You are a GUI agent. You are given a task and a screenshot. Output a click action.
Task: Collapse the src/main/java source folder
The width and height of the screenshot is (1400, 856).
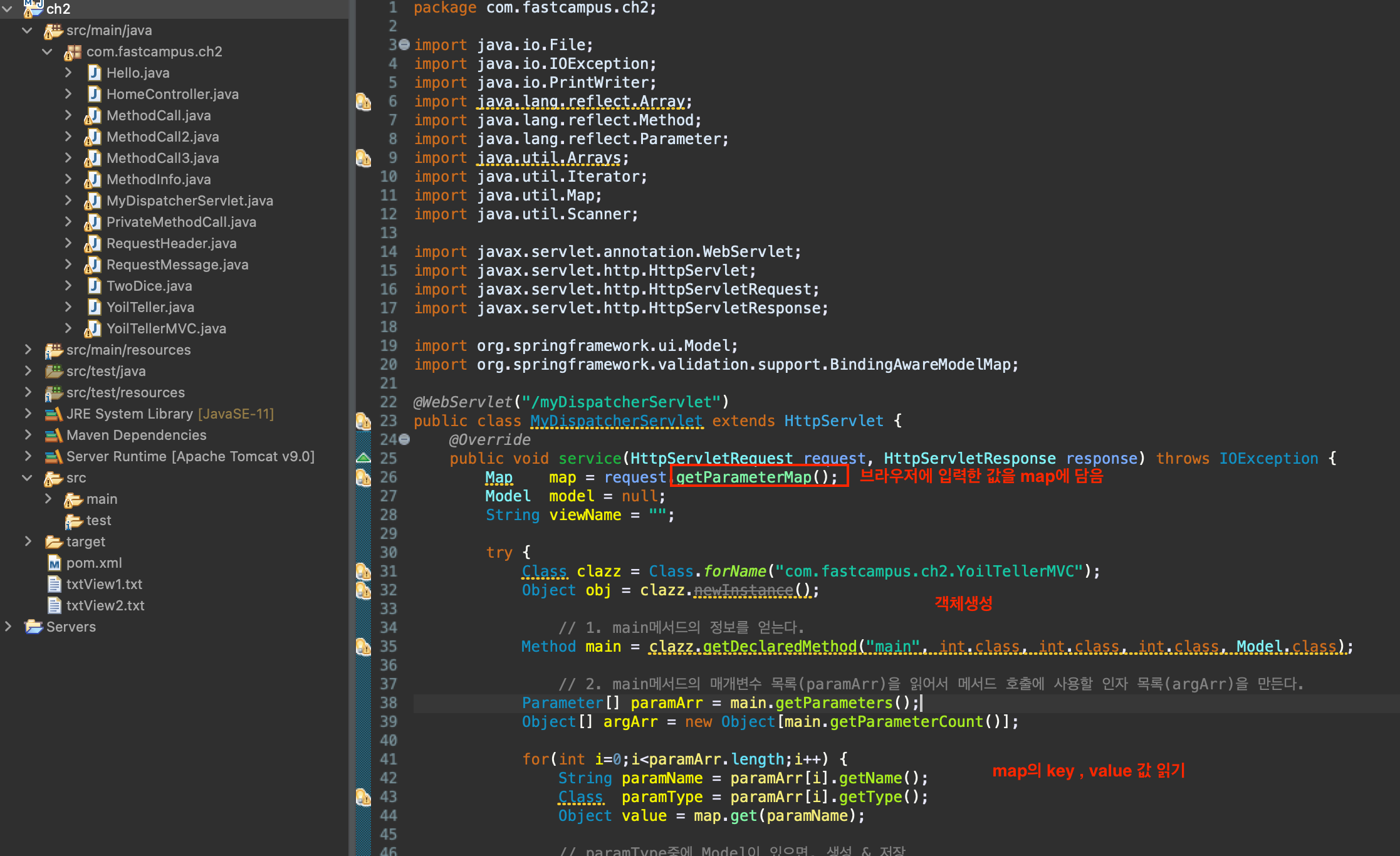(27, 30)
